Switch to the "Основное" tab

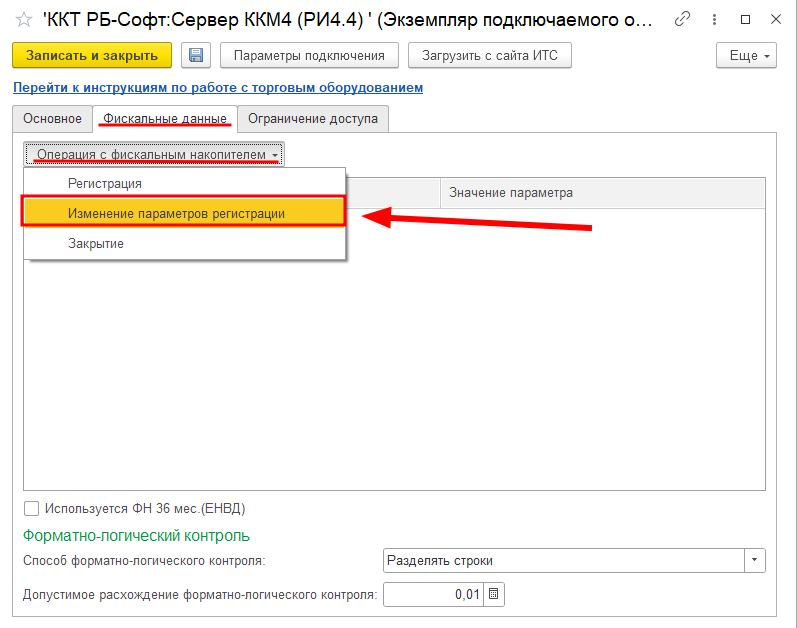(x=52, y=119)
